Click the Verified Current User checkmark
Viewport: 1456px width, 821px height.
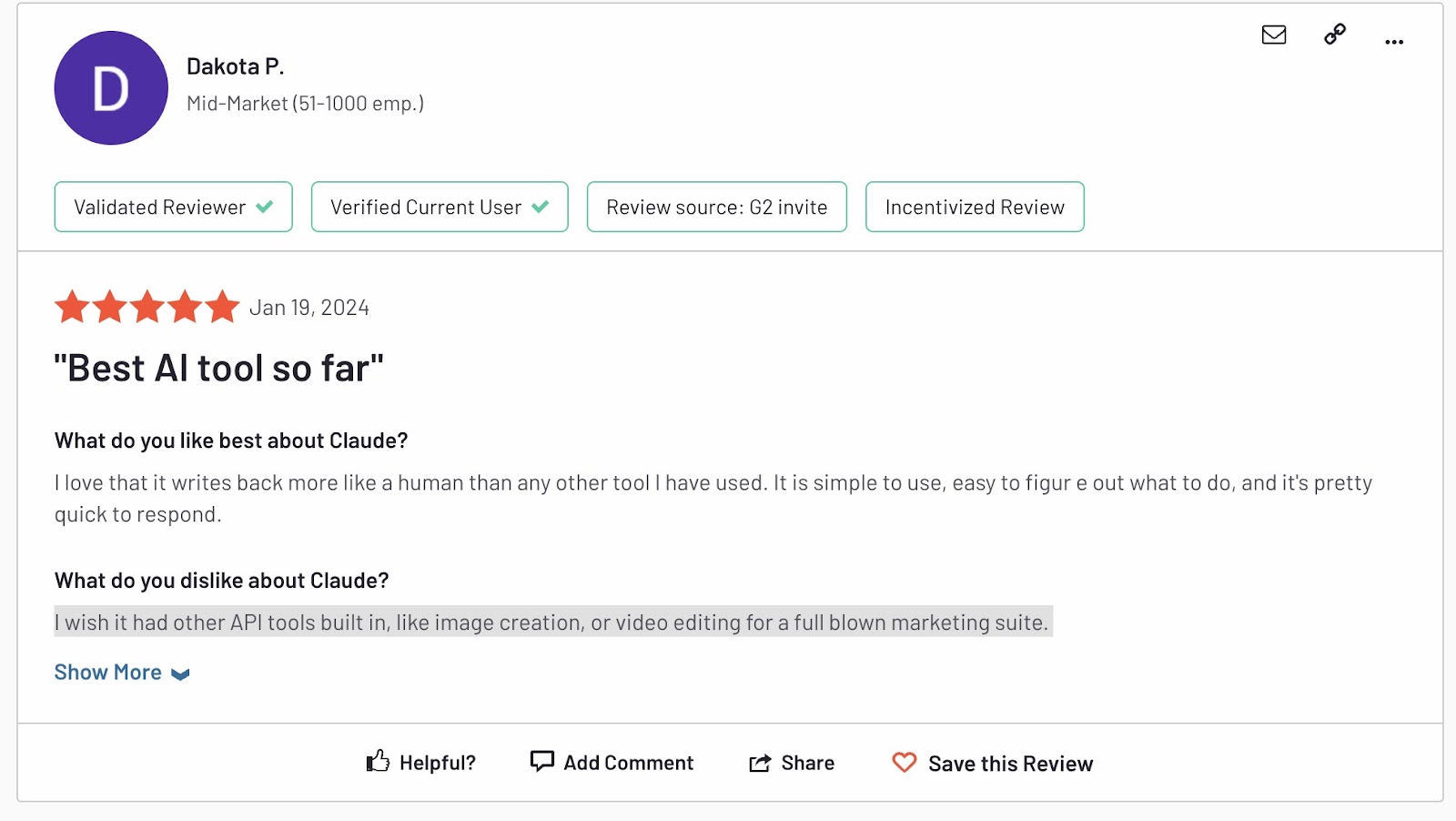[541, 207]
